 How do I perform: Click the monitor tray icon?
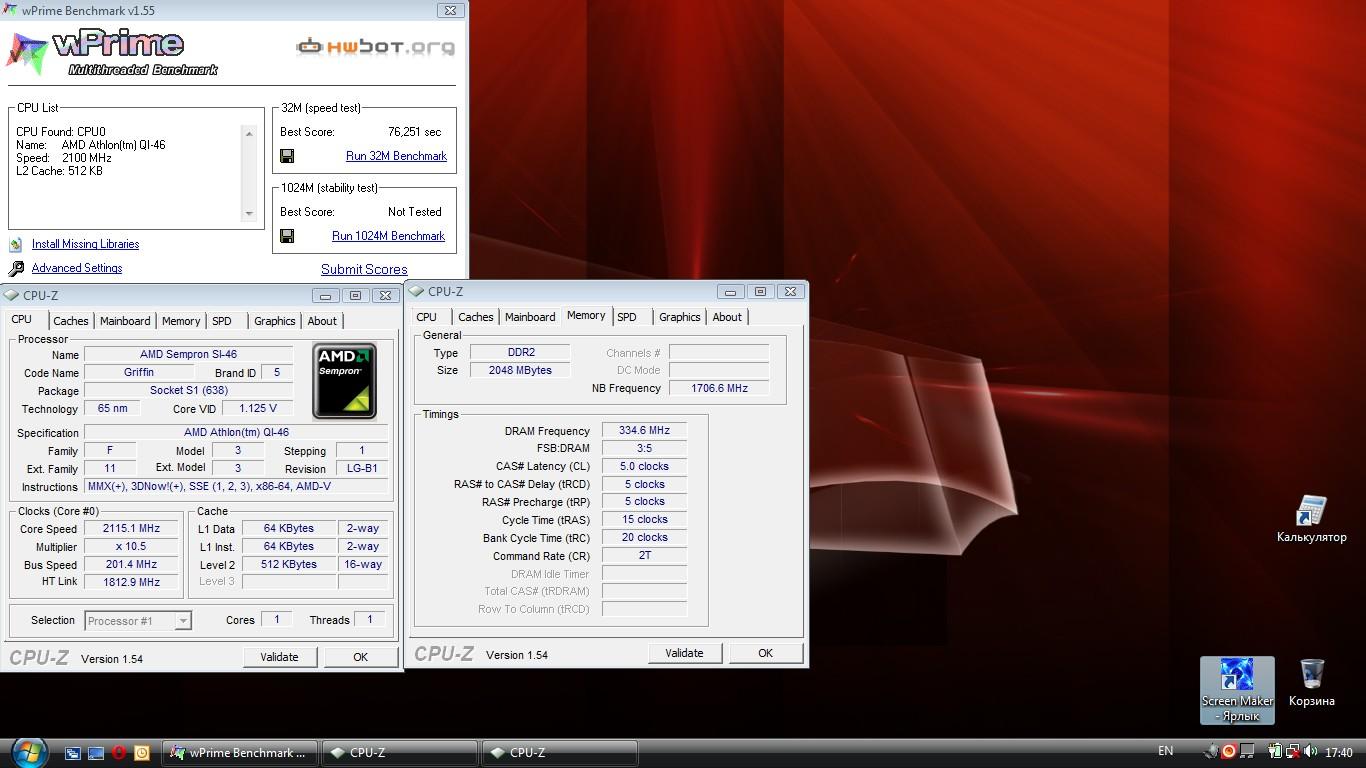1247,751
